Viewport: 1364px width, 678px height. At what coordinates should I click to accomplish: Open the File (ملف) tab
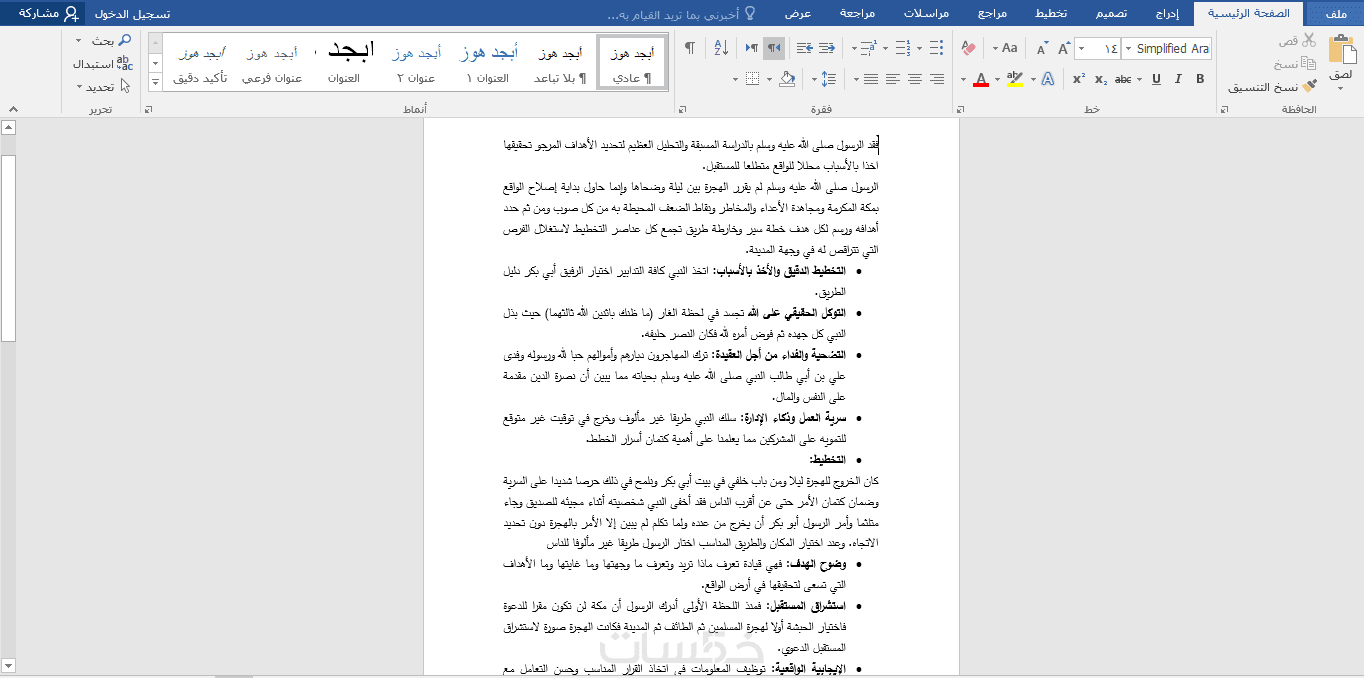click(x=1335, y=13)
